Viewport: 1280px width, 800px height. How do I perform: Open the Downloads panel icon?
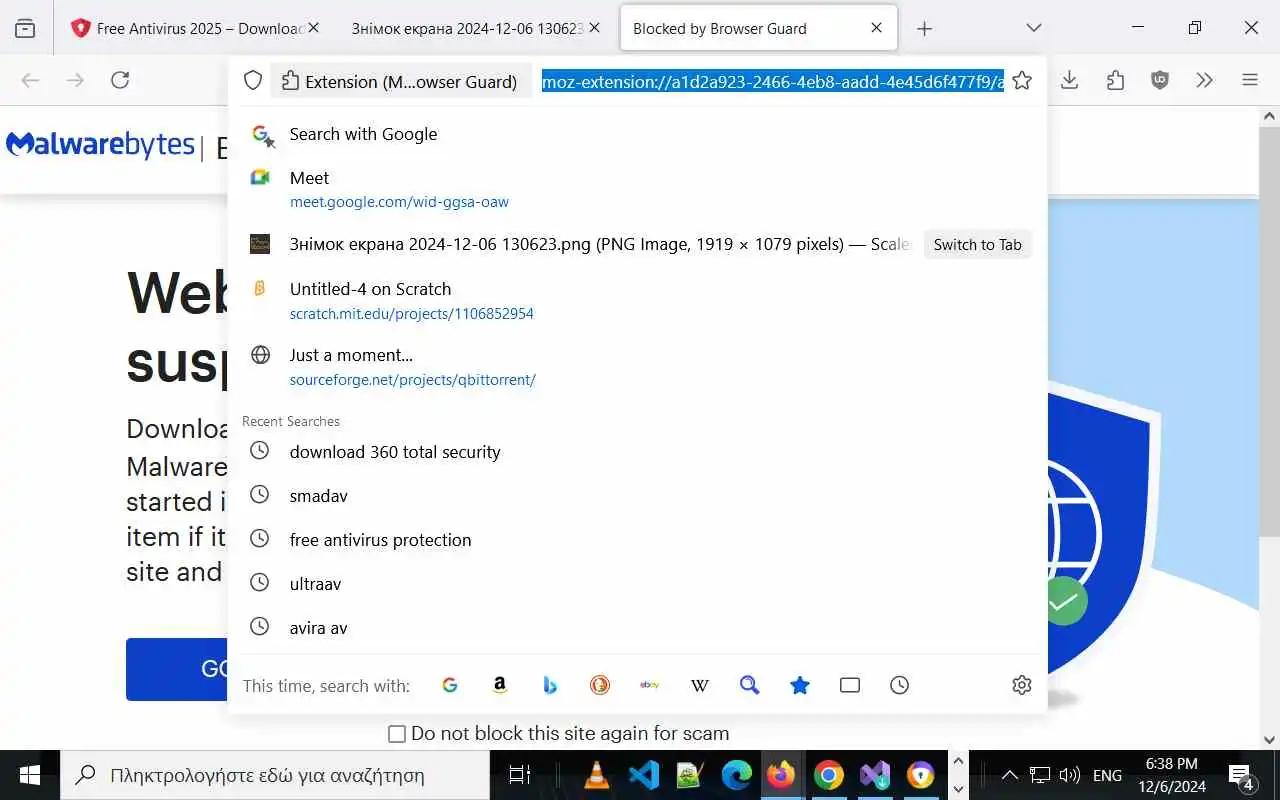[x=1070, y=80]
